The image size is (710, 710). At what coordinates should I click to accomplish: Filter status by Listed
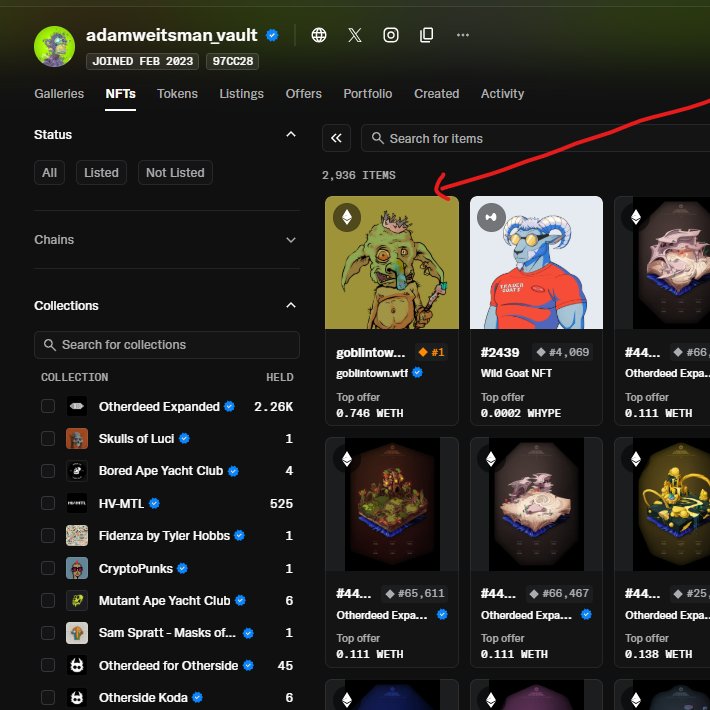click(x=101, y=173)
